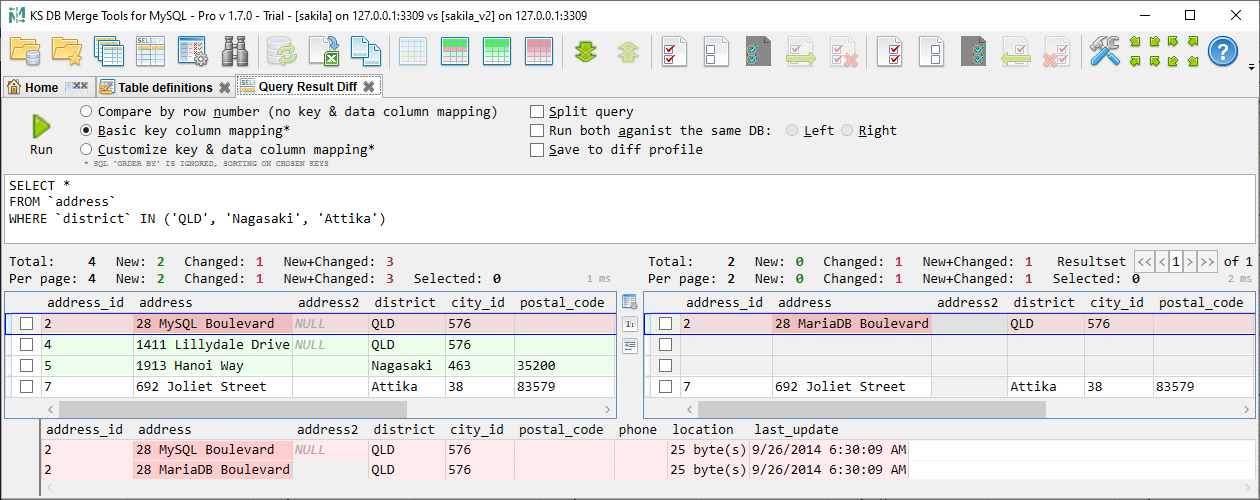Viewport: 1260px width, 500px height.
Task: Open database connection folder icon
Action: (x=24, y=51)
